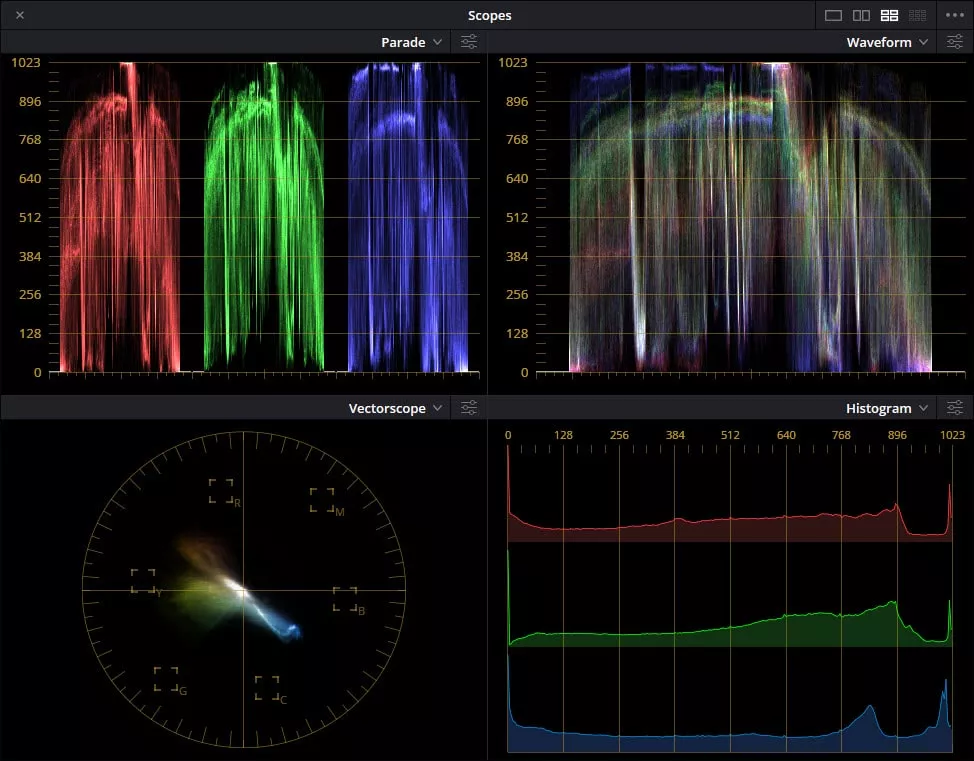This screenshot has height=761, width=974.
Task: Select the stacked scope rows layout
Action: (917, 15)
